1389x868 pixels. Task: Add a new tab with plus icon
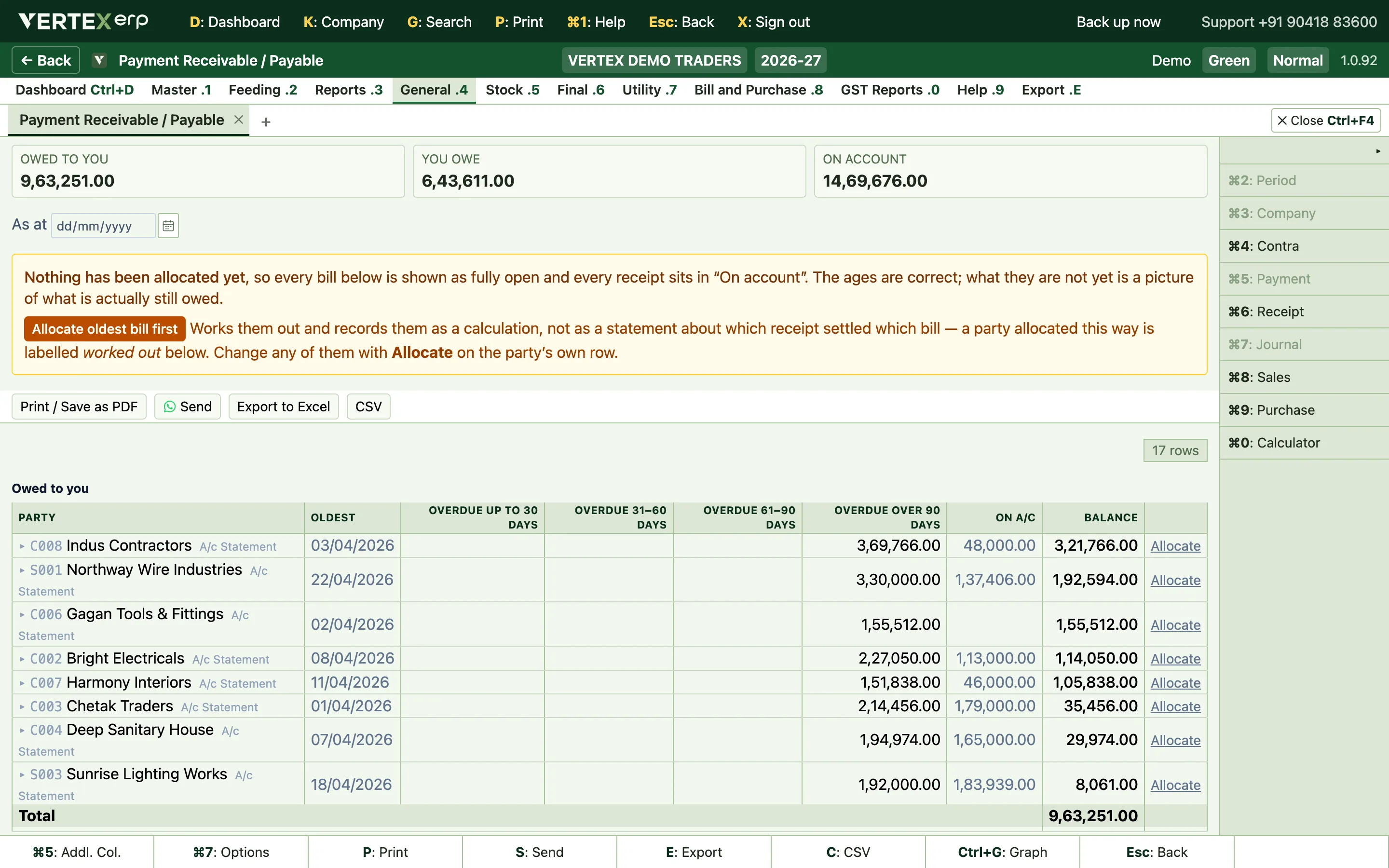click(266, 122)
